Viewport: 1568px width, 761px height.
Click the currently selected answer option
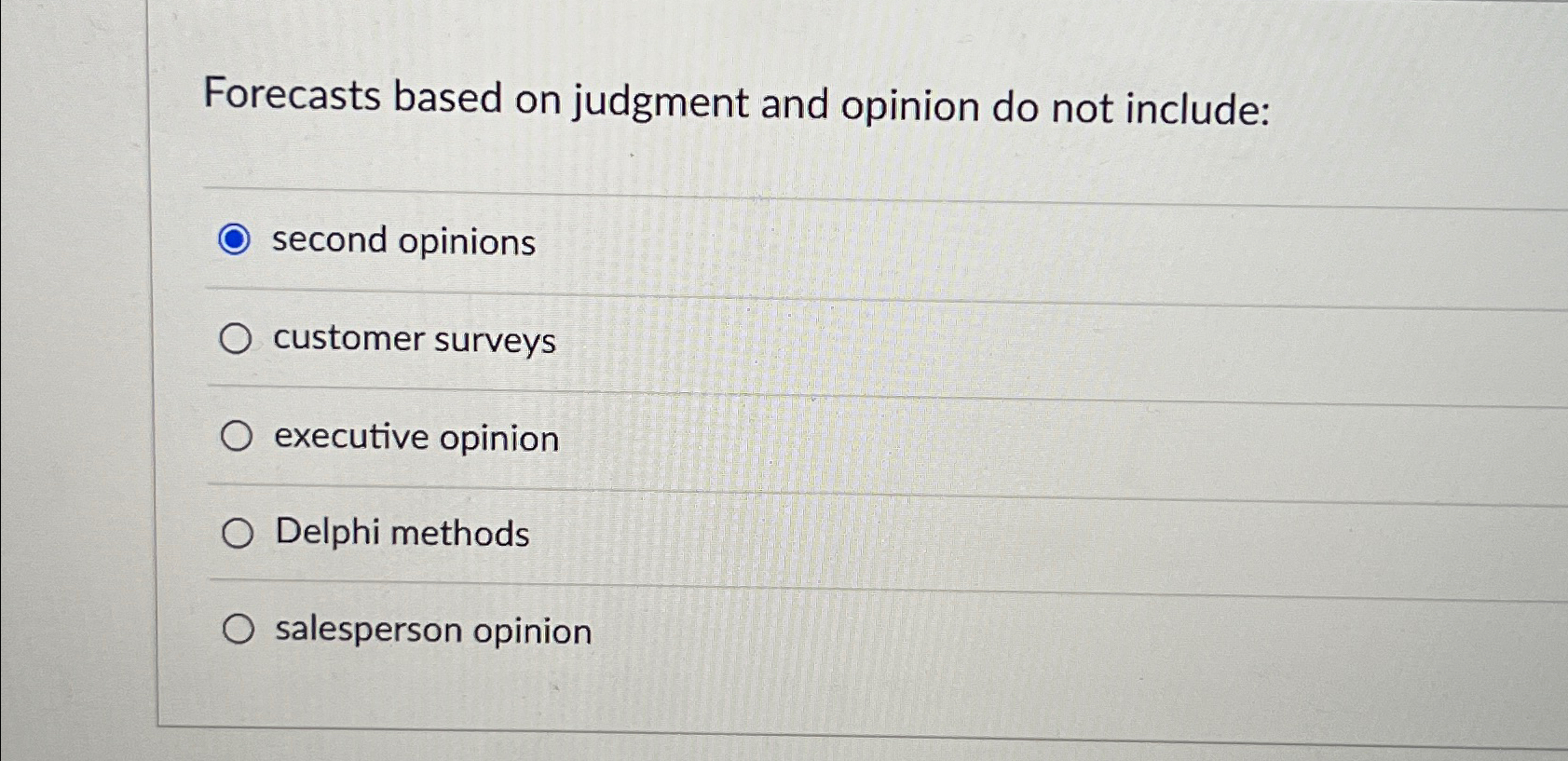236,240
